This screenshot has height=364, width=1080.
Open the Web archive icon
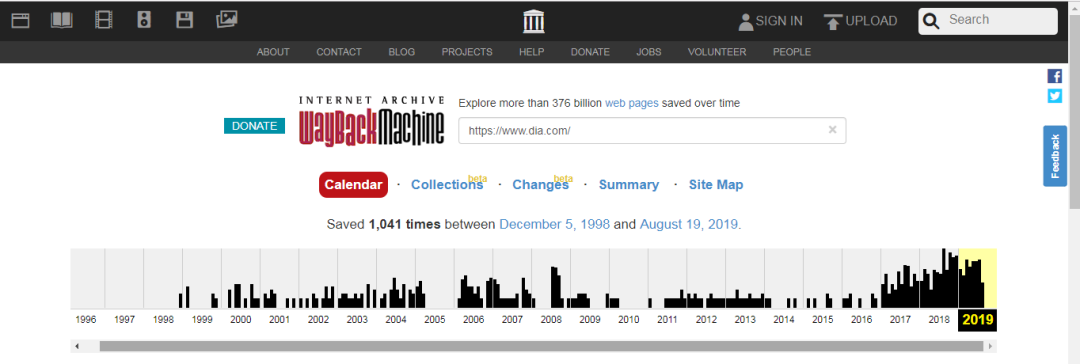coord(20,21)
